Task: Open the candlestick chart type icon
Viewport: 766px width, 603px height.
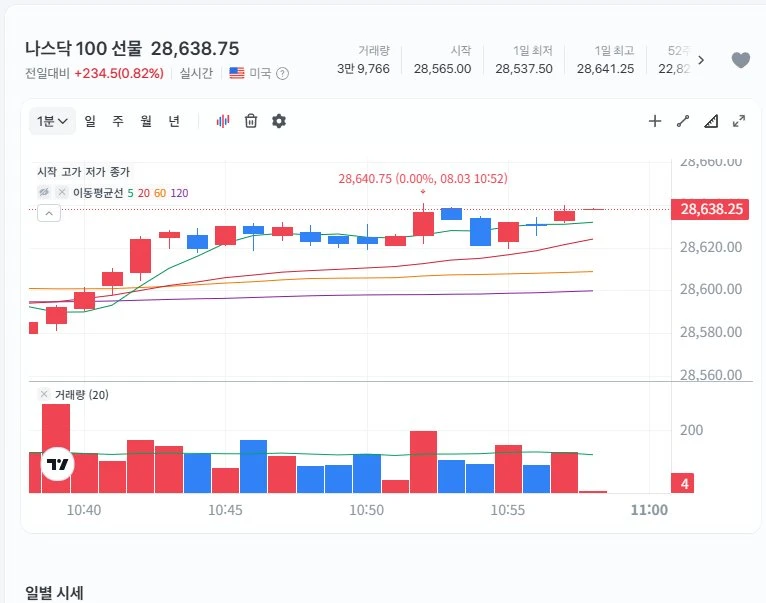Action: pos(223,121)
